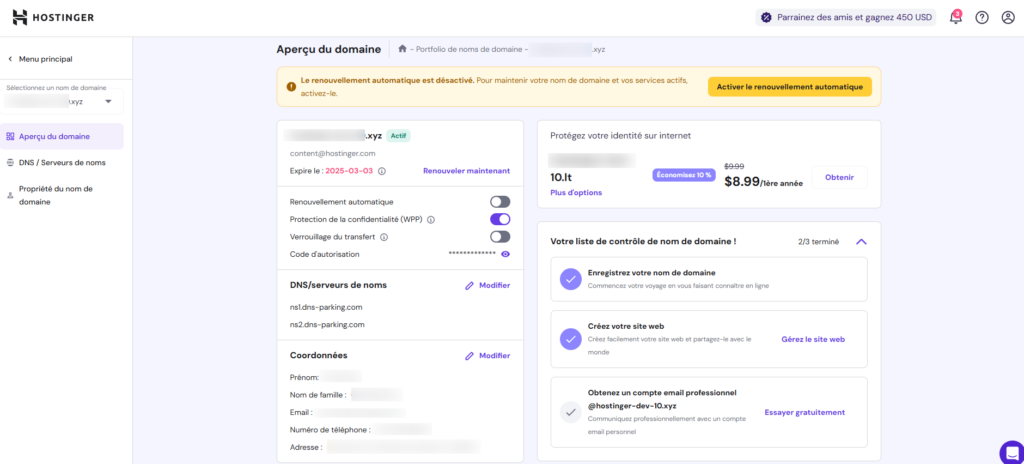Click ns1.dns-parking.com nameserver text
Screen dimensions: 1024x464
[x=326, y=307]
